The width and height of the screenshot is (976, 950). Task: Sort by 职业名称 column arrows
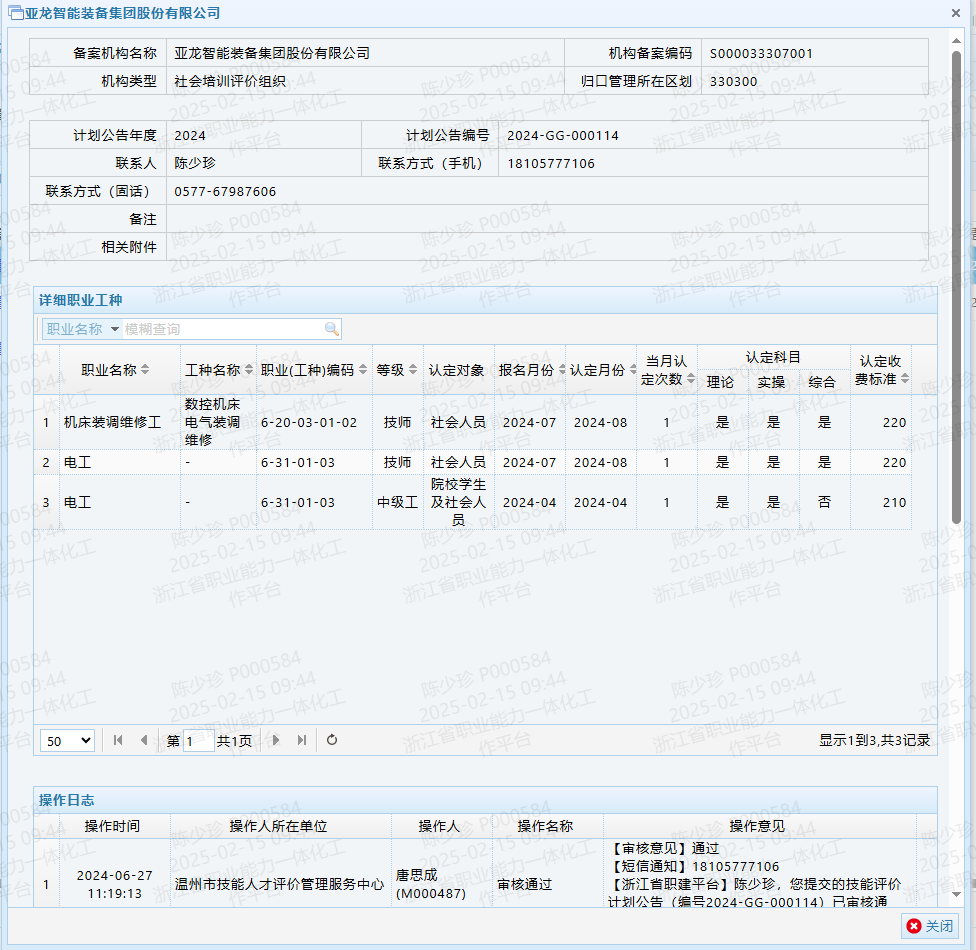click(145, 370)
